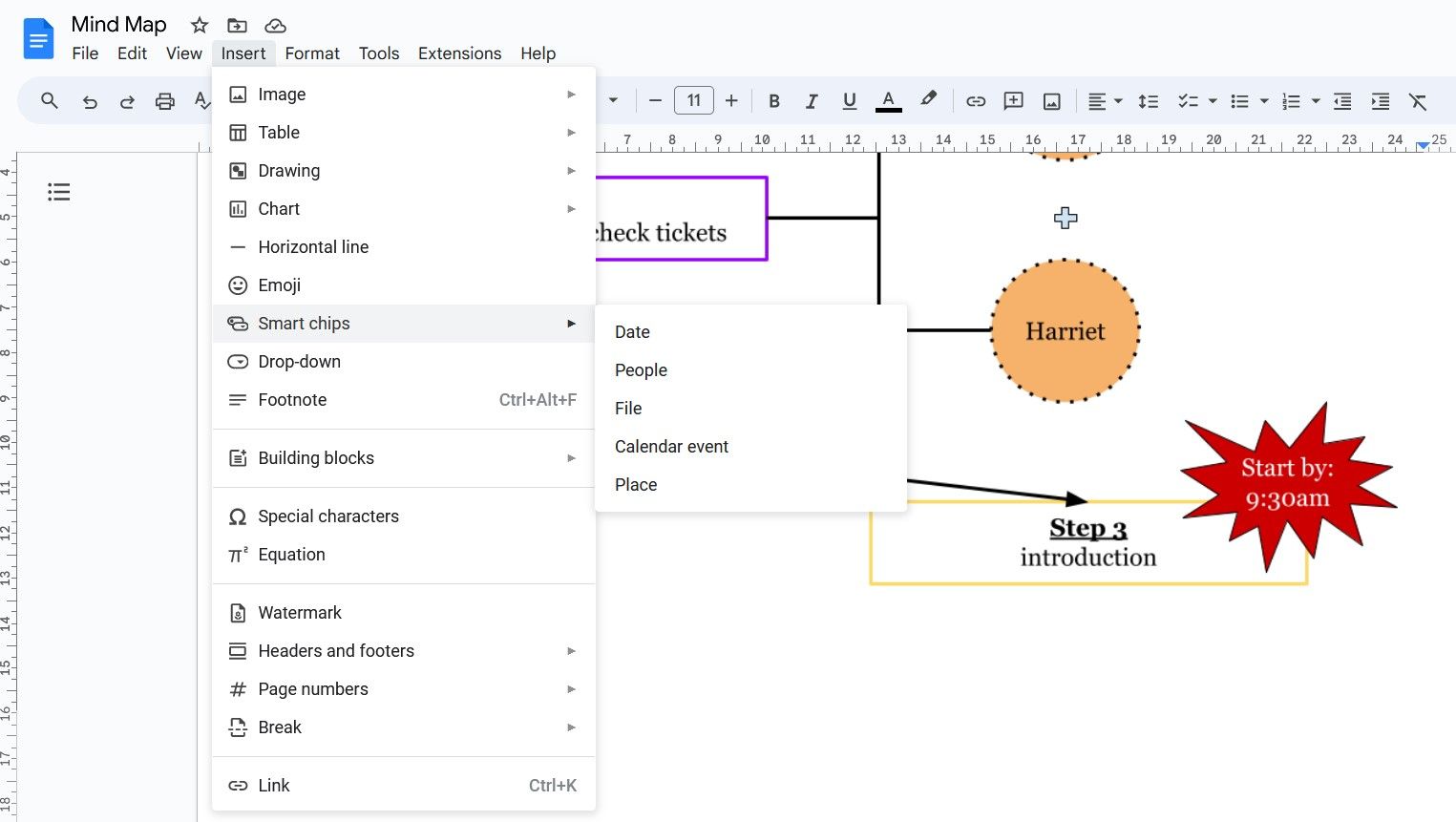Toggle underline formatting

coord(849,100)
